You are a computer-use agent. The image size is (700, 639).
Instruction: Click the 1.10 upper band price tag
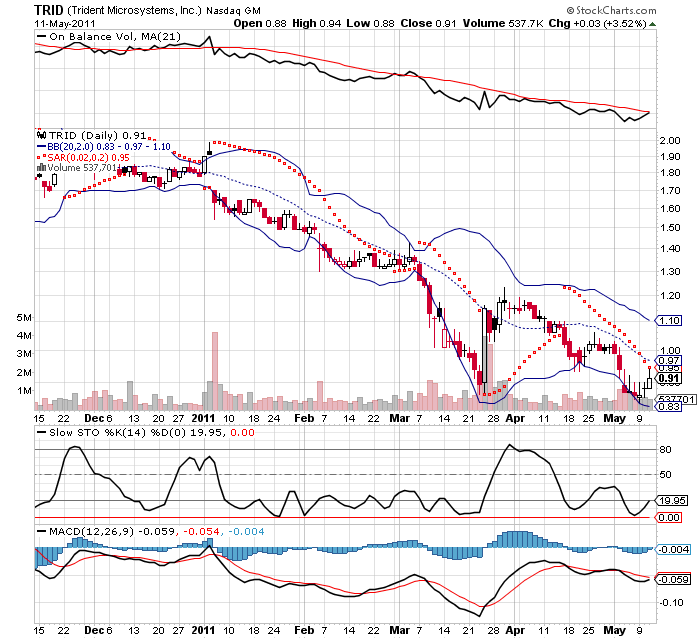tap(668, 321)
